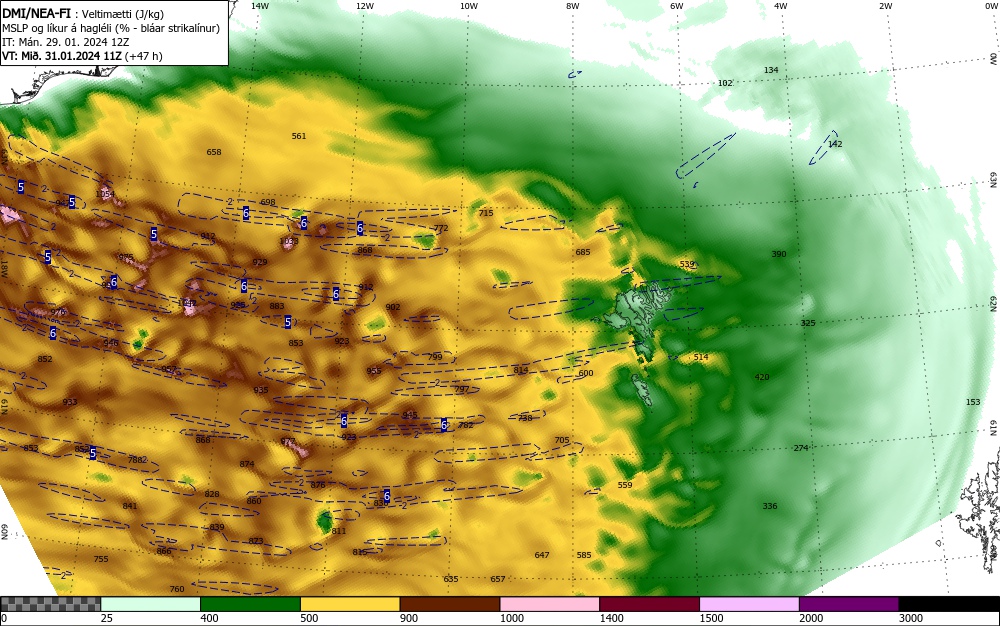Click the map value 738

click(525, 418)
